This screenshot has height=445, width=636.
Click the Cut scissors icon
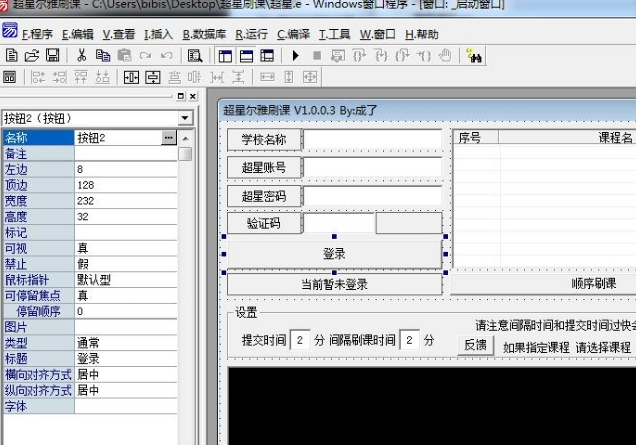pos(82,55)
